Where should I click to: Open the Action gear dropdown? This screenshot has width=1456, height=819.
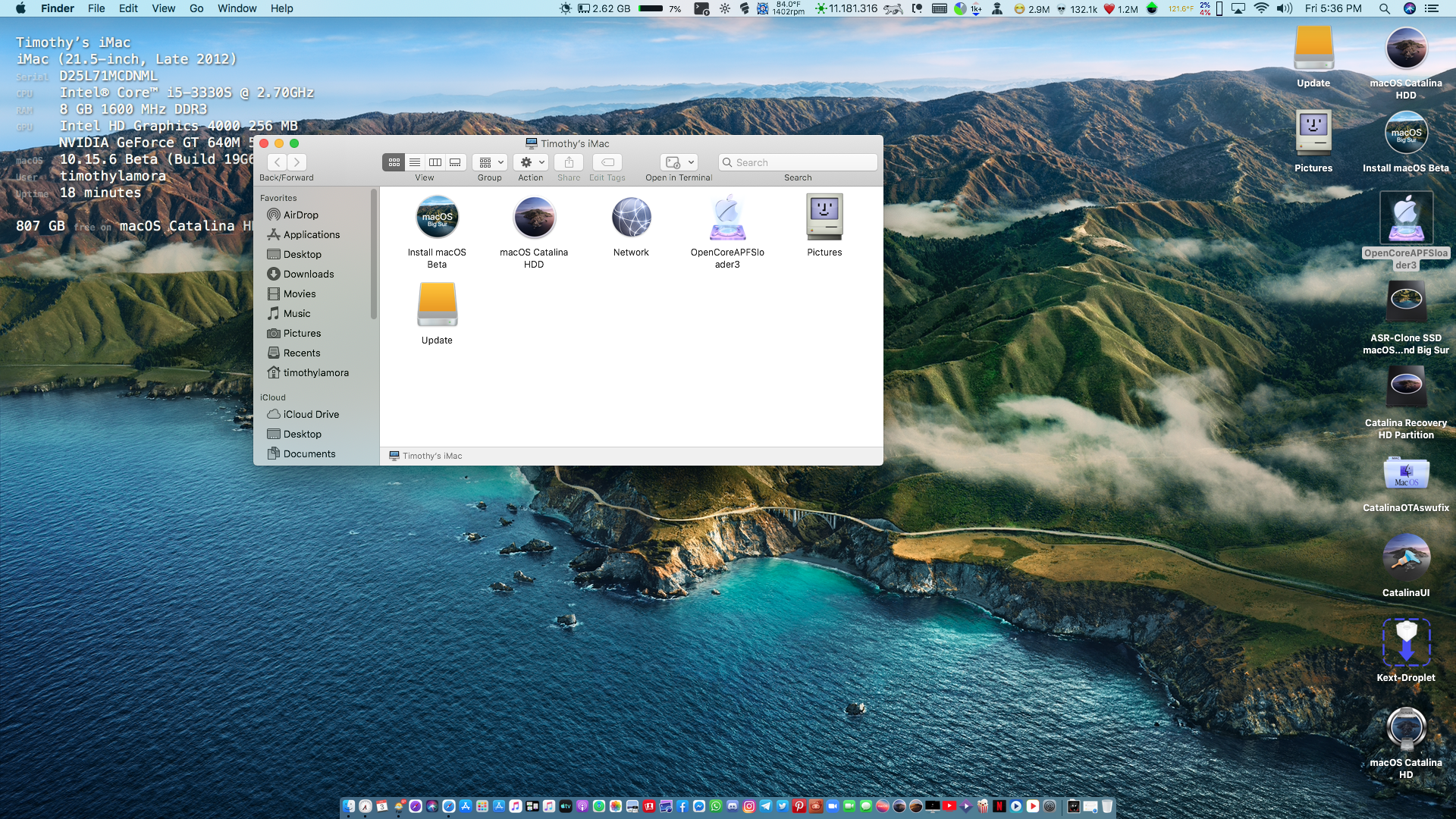tap(531, 162)
